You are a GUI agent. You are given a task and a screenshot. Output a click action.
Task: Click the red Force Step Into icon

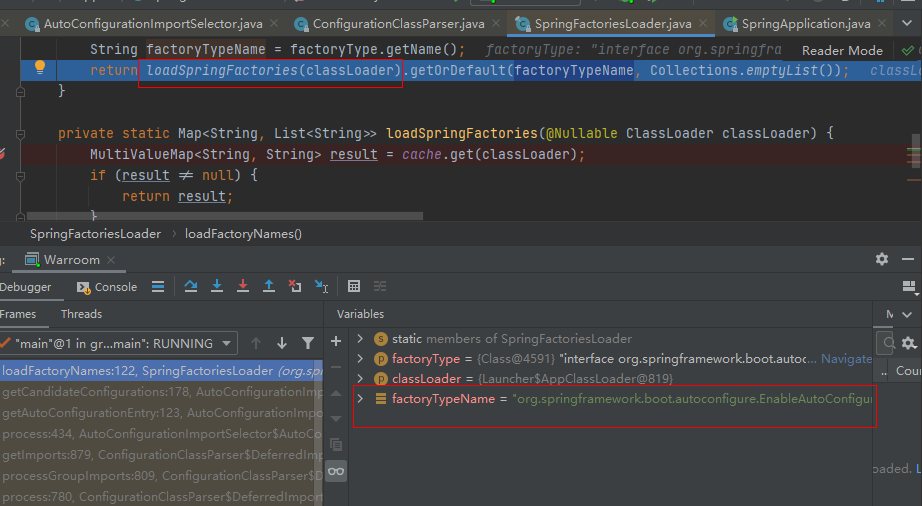pyautogui.click(x=243, y=286)
